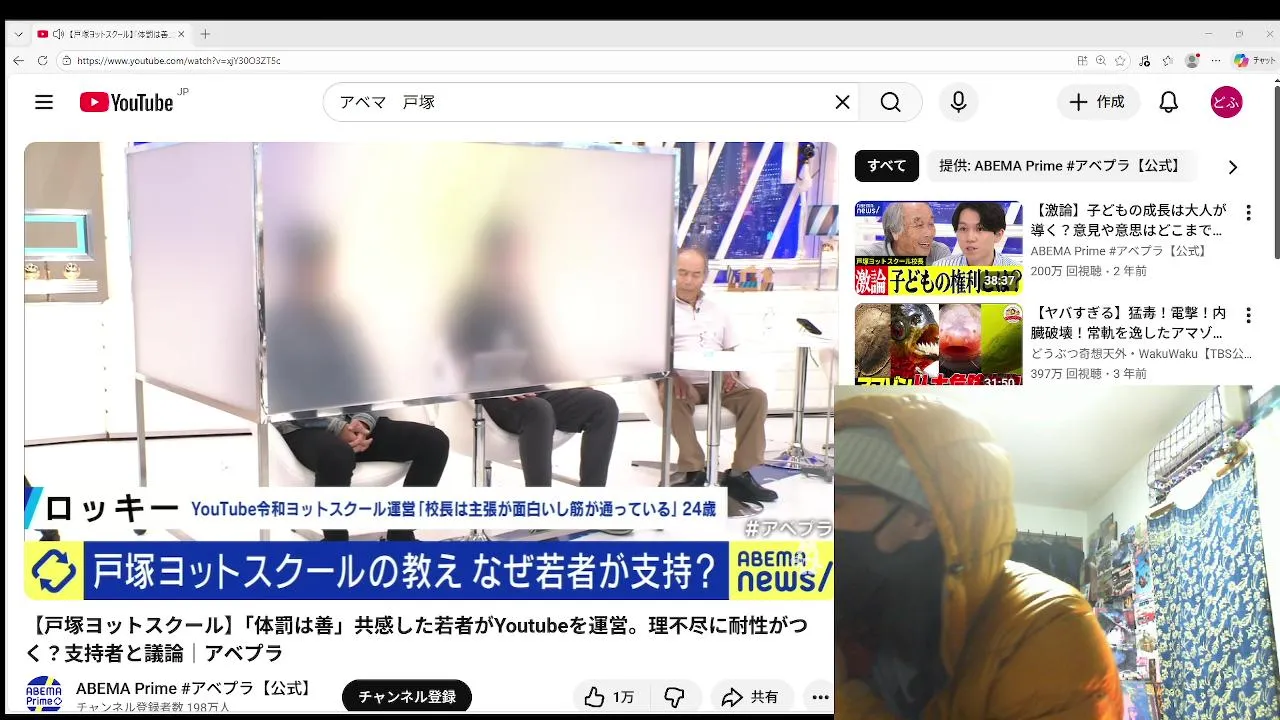Click チャンネル登録者数 198万人 text

pos(153,707)
